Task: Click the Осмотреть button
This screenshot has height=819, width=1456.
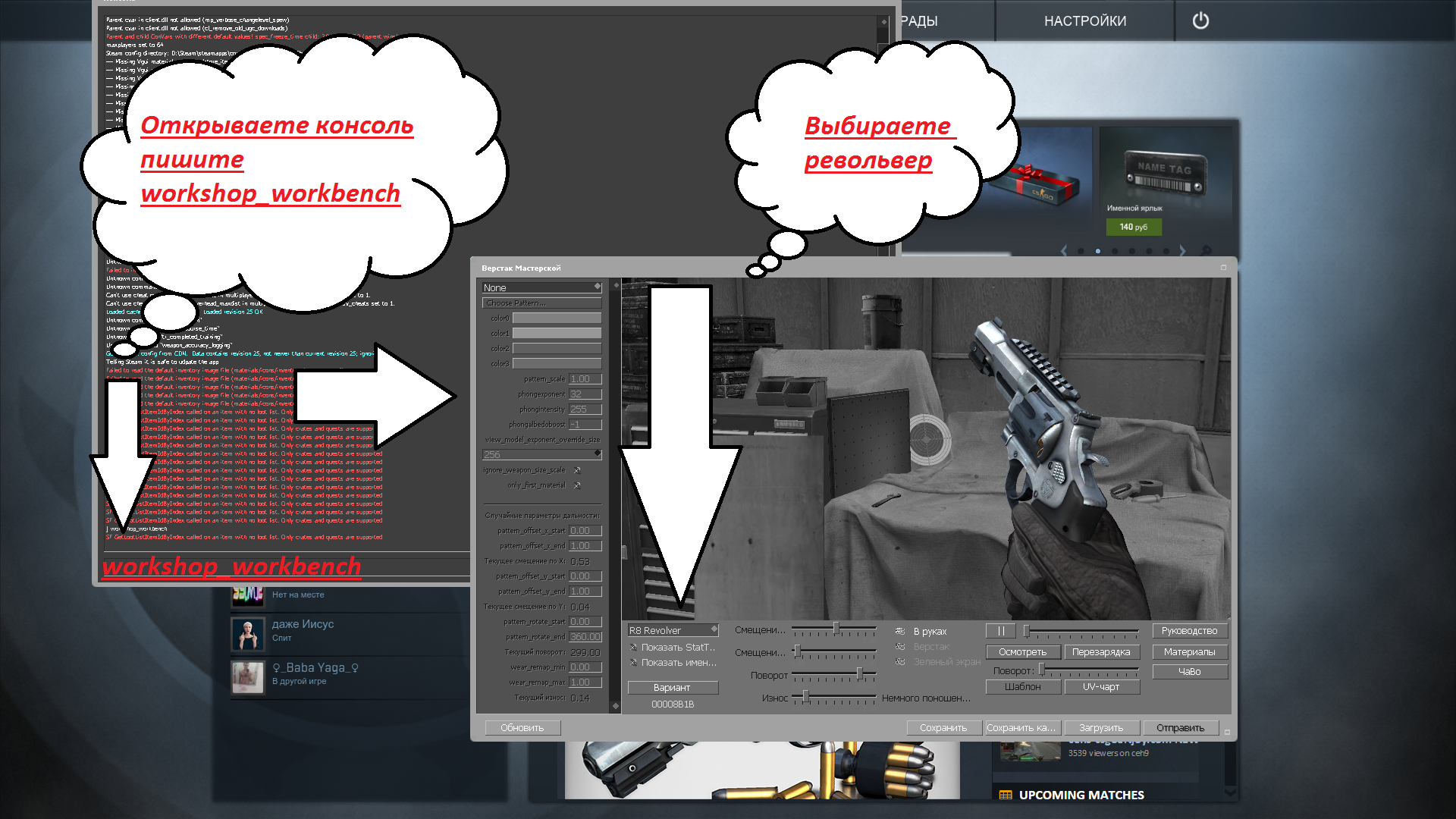Action: pyautogui.click(x=1022, y=652)
